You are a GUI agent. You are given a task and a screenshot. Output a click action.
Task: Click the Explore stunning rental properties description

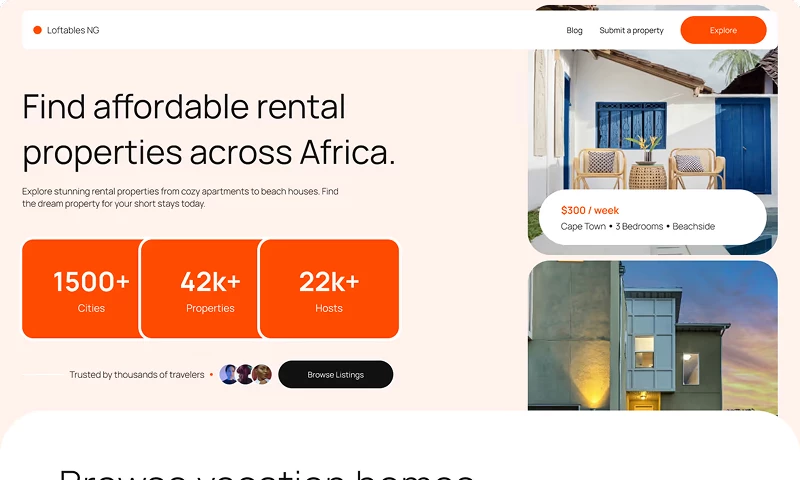180,197
